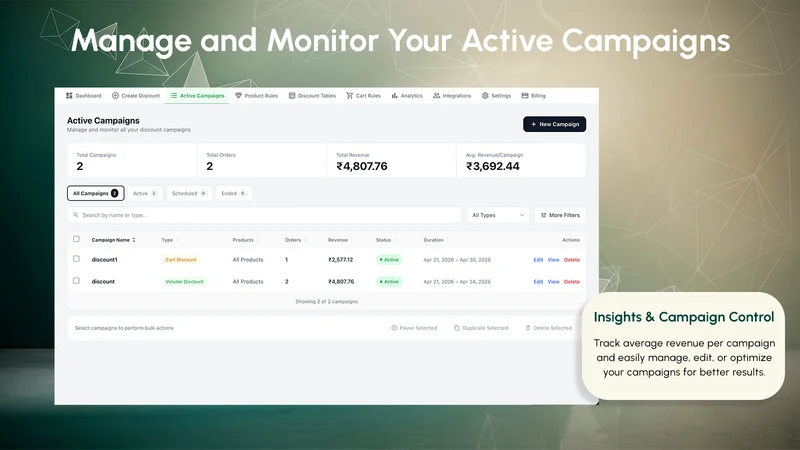Click the New Campaign button
The image size is (800, 450).
point(555,124)
